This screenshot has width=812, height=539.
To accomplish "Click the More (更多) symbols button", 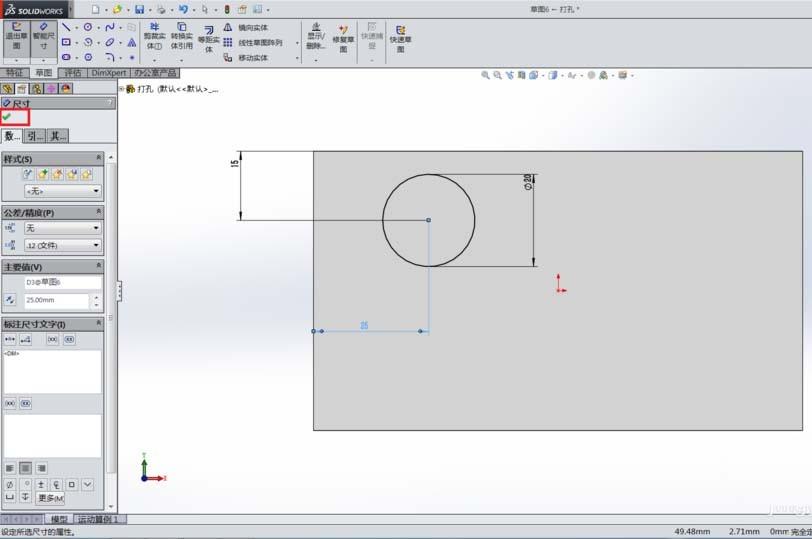I will 50,498.
